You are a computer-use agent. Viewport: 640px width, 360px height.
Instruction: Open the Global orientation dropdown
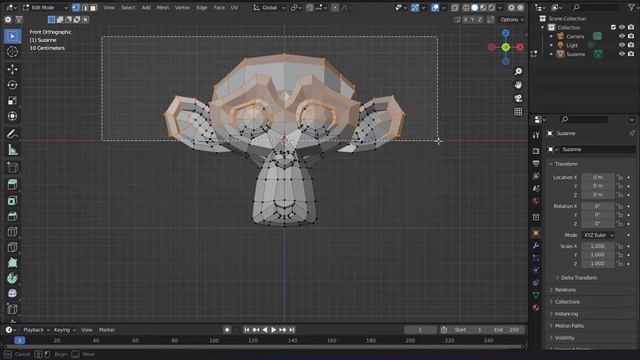tap(269, 8)
